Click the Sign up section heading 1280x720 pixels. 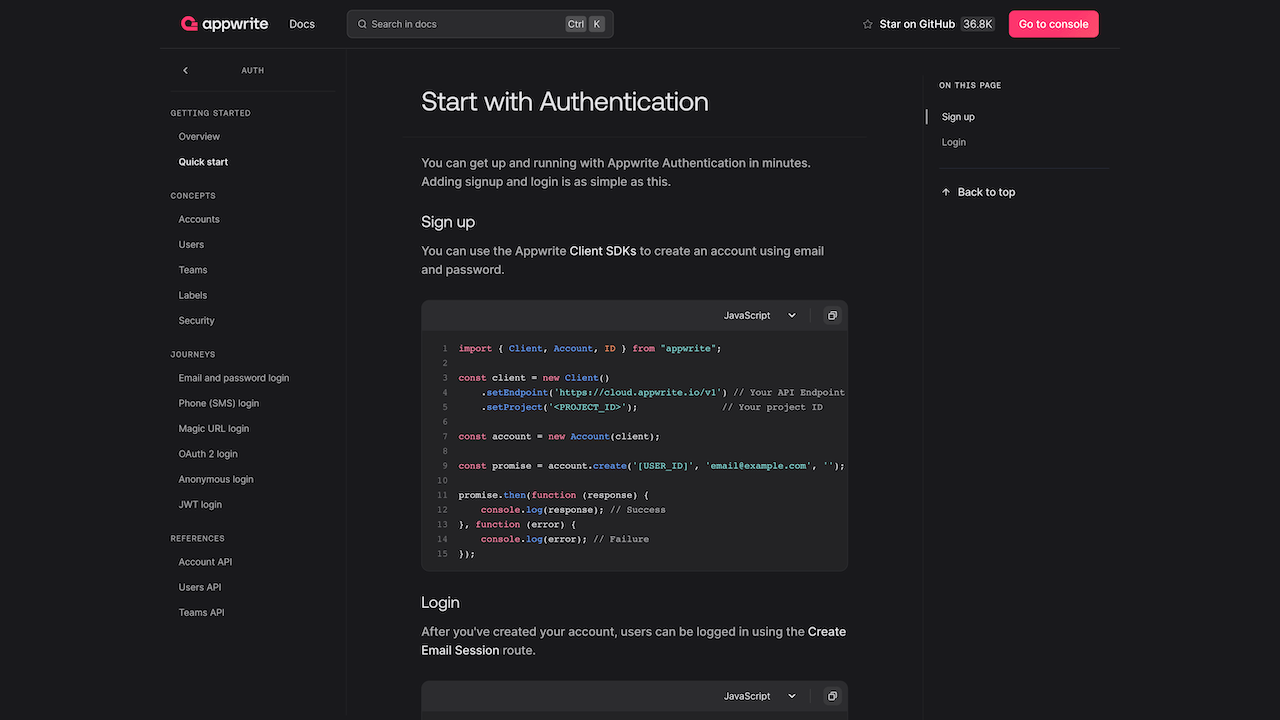pyautogui.click(x=448, y=222)
